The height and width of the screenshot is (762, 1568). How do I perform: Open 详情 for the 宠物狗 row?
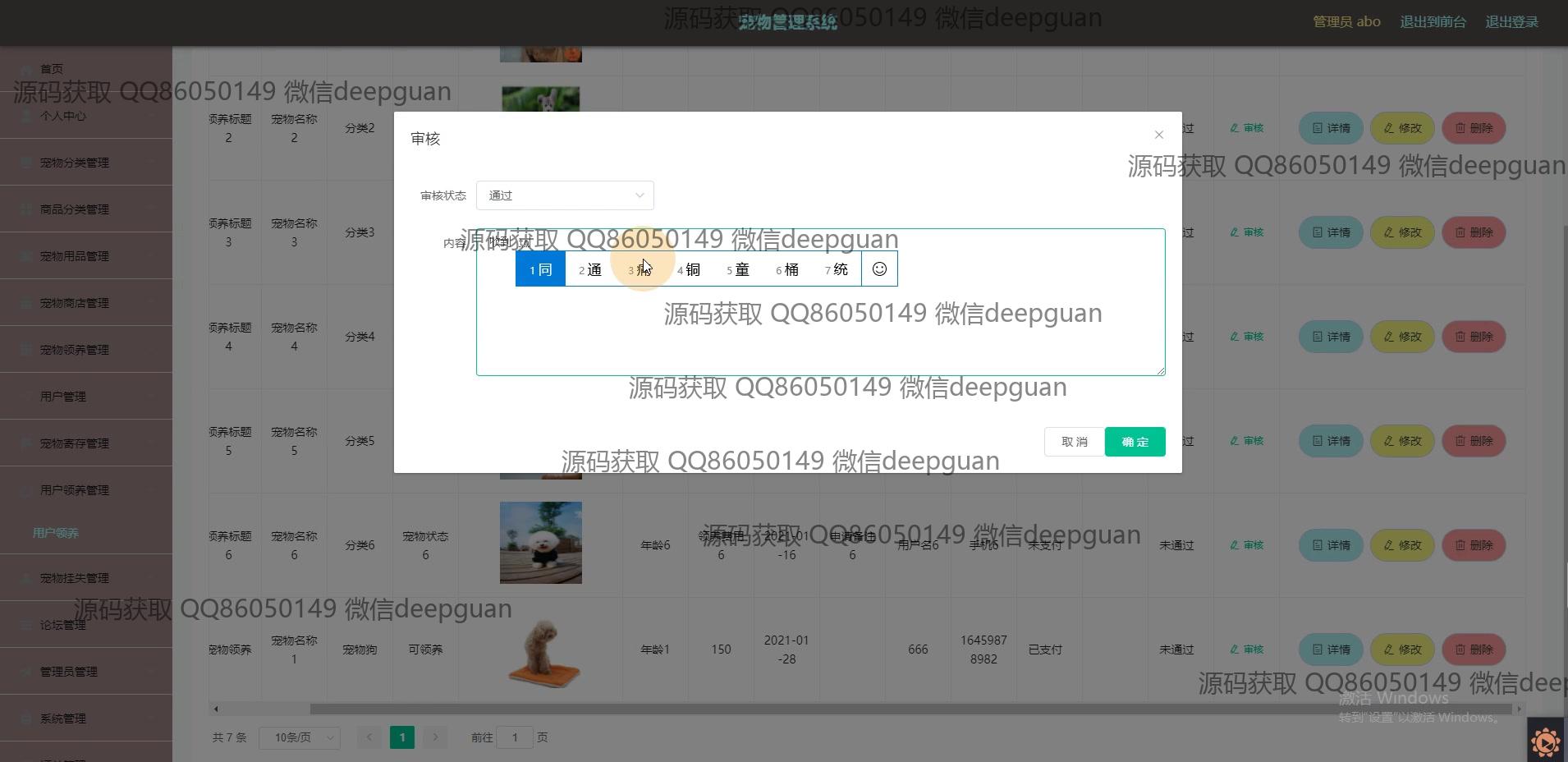pyautogui.click(x=1331, y=650)
